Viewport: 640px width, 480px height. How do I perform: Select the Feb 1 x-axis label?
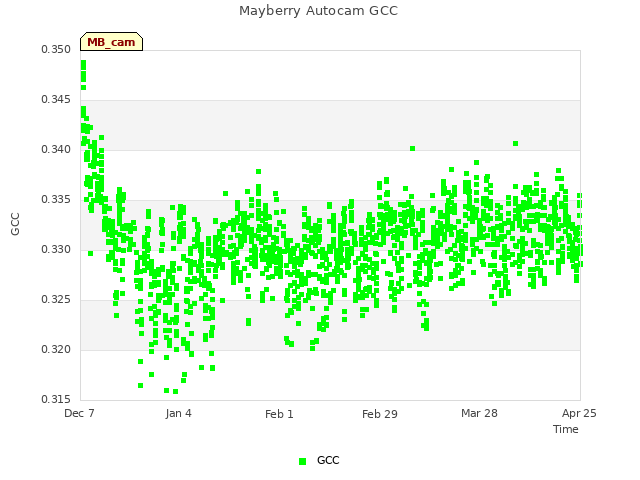pyautogui.click(x=279, y=414)
